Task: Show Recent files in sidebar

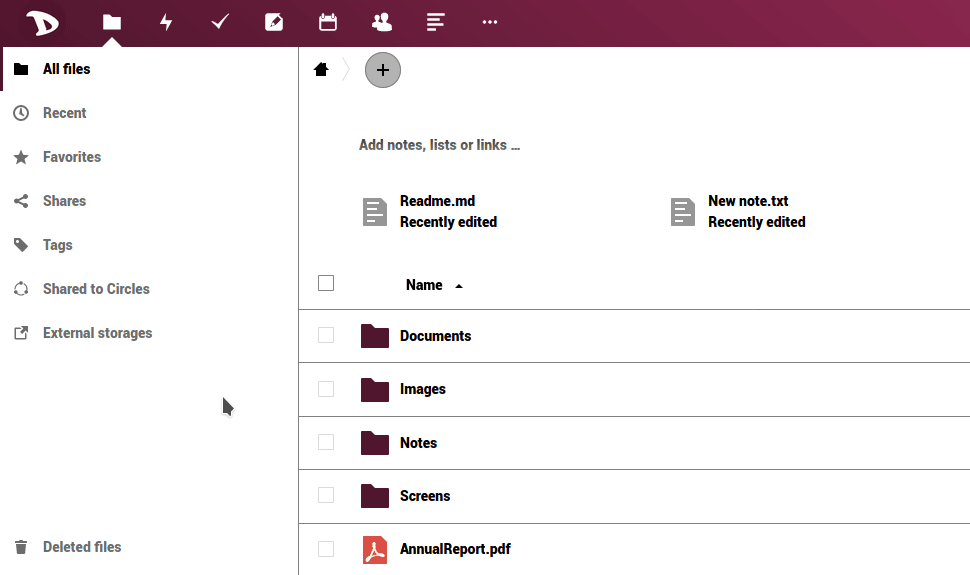Action: click(64, 113)
